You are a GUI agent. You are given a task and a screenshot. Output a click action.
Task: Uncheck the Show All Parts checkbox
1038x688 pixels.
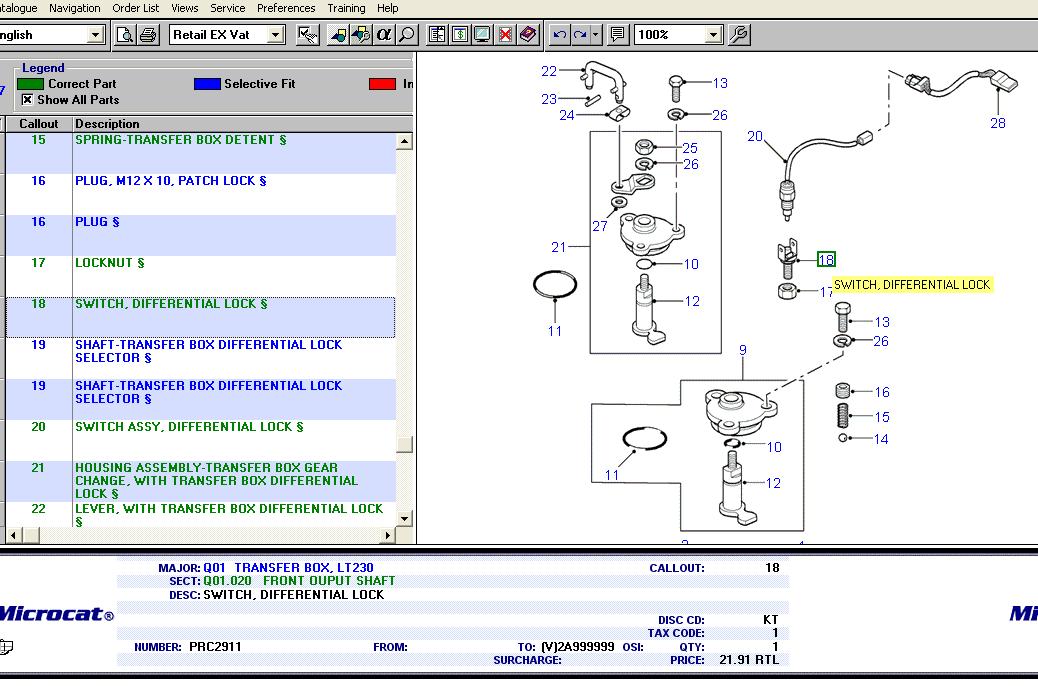(27, 100)
